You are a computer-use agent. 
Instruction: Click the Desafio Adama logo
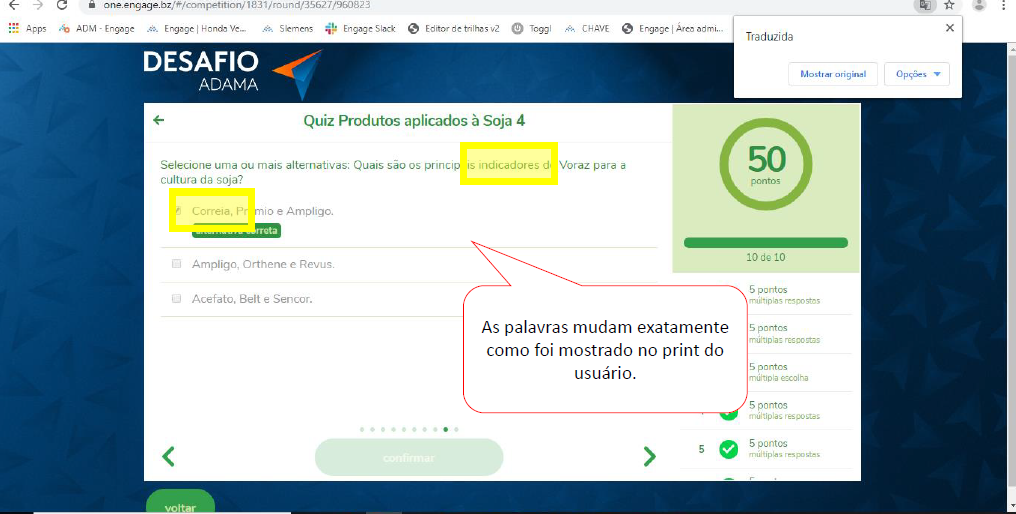pos(232,73)
